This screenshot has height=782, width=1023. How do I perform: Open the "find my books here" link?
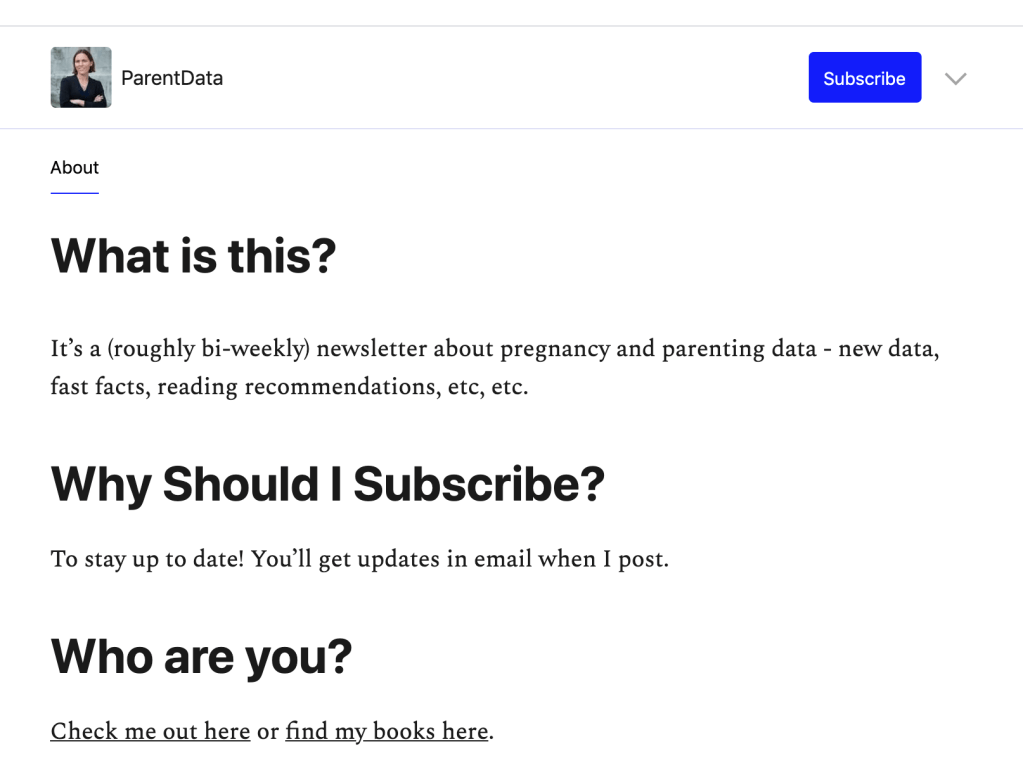click(x=386, y=732)
